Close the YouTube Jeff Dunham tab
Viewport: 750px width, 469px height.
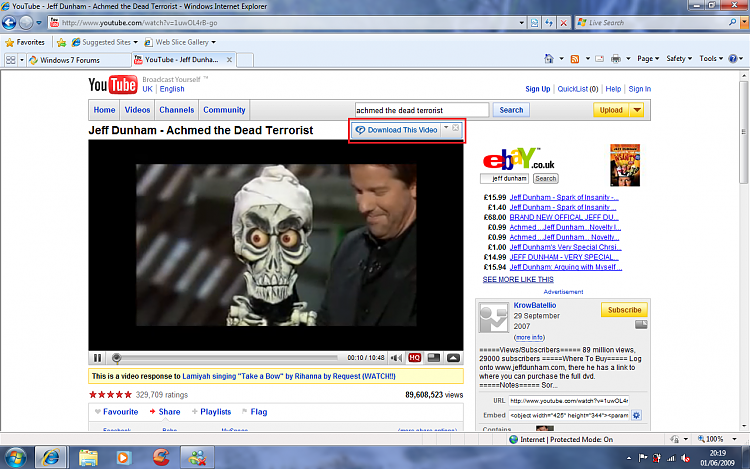229,60
